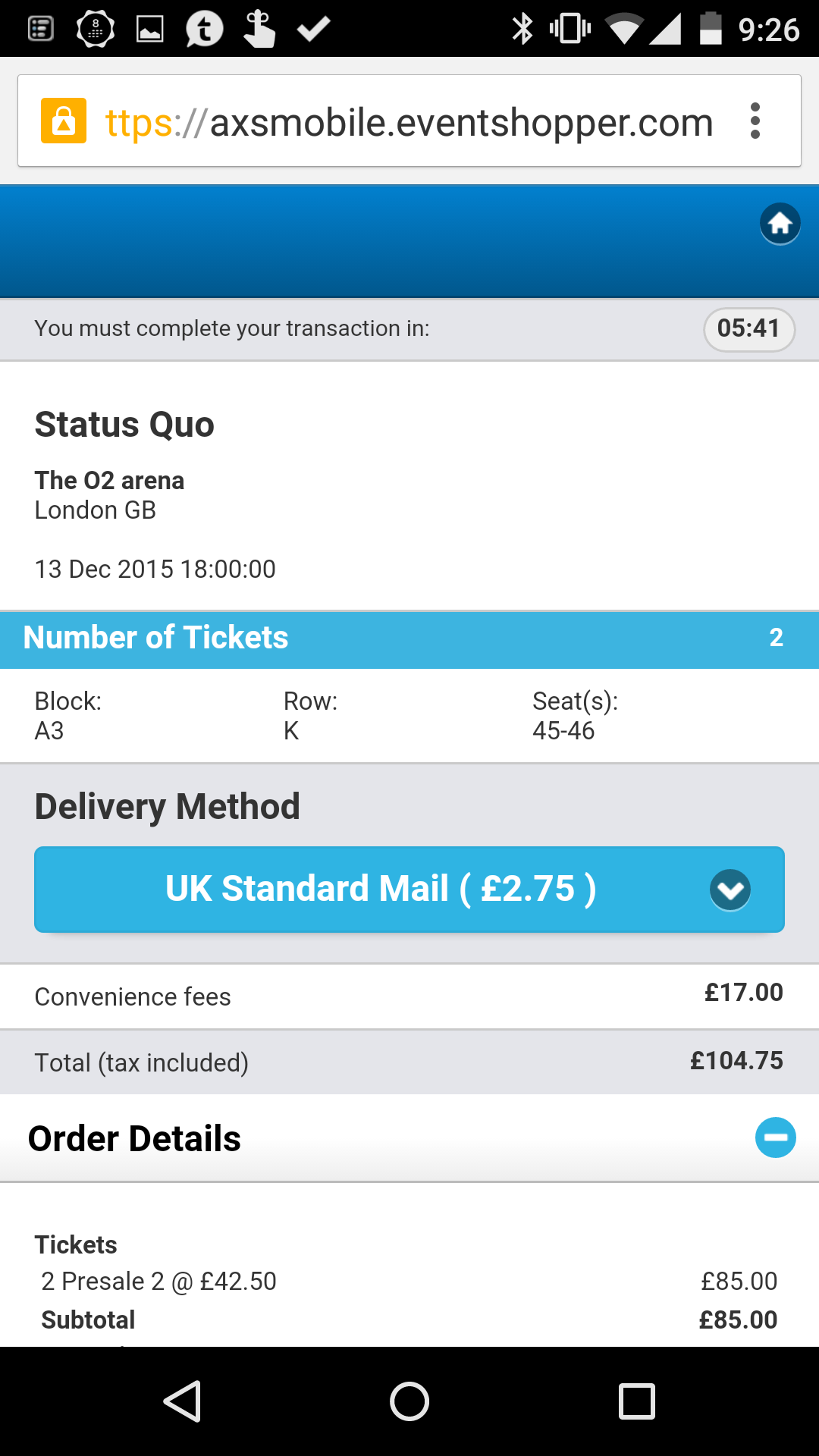The width and height of the screenshot is (819, 1456).
Task: Tap the padlock icon in the address bar
Action: tap(64, 121)
